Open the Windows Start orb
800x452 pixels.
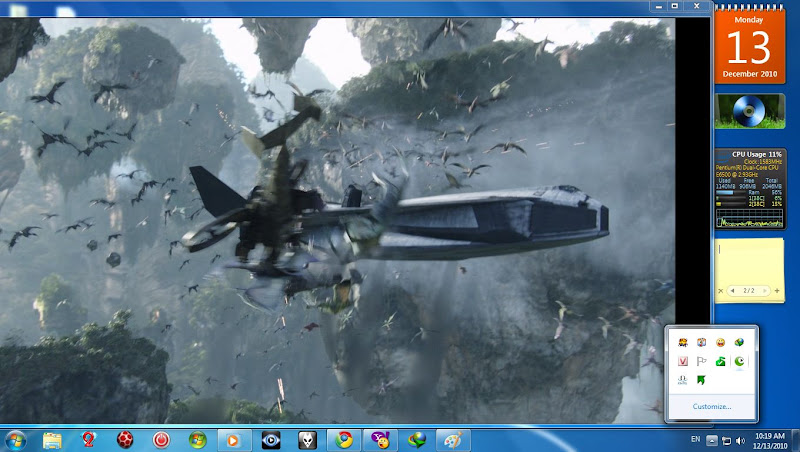[x=15, y=440]
